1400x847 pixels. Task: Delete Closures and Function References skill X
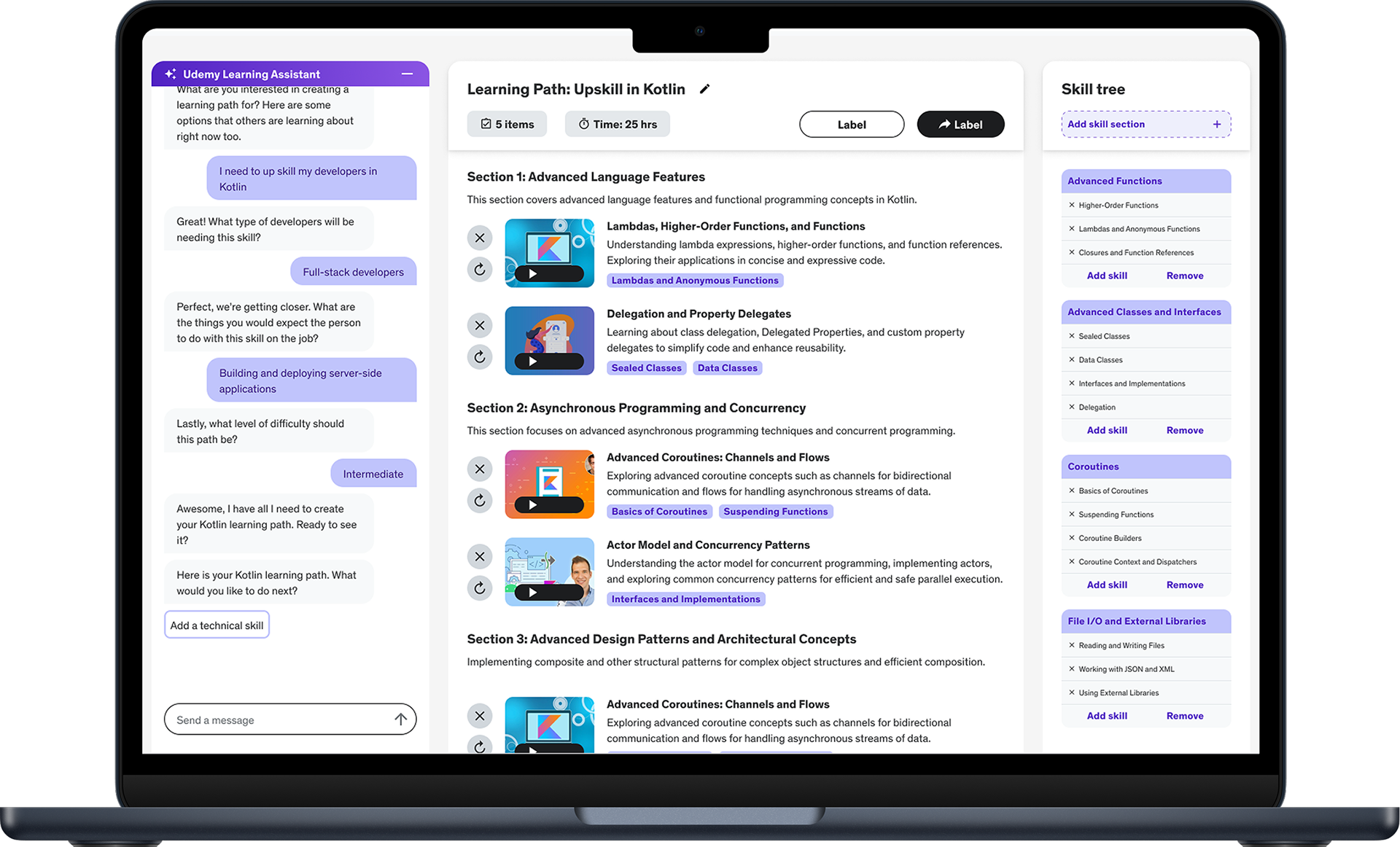pyautogui.click(x=1072, y=252)
